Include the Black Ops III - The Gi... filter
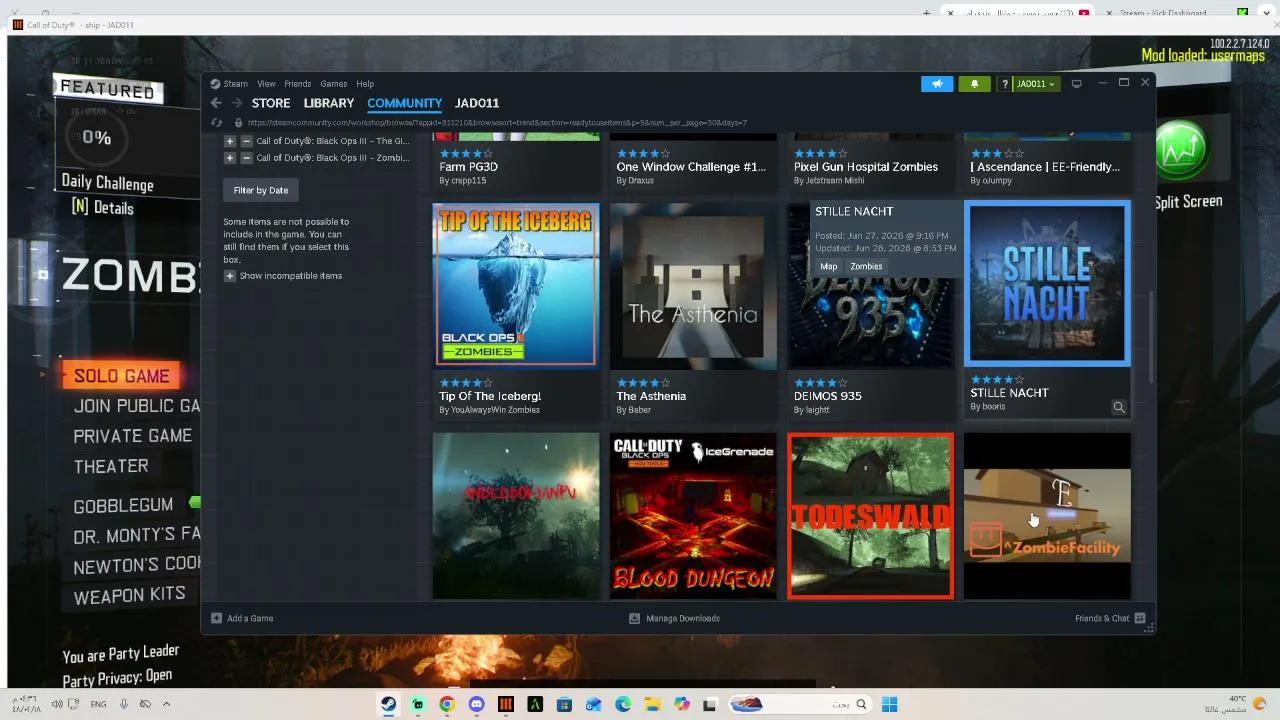 click(230, 141)
